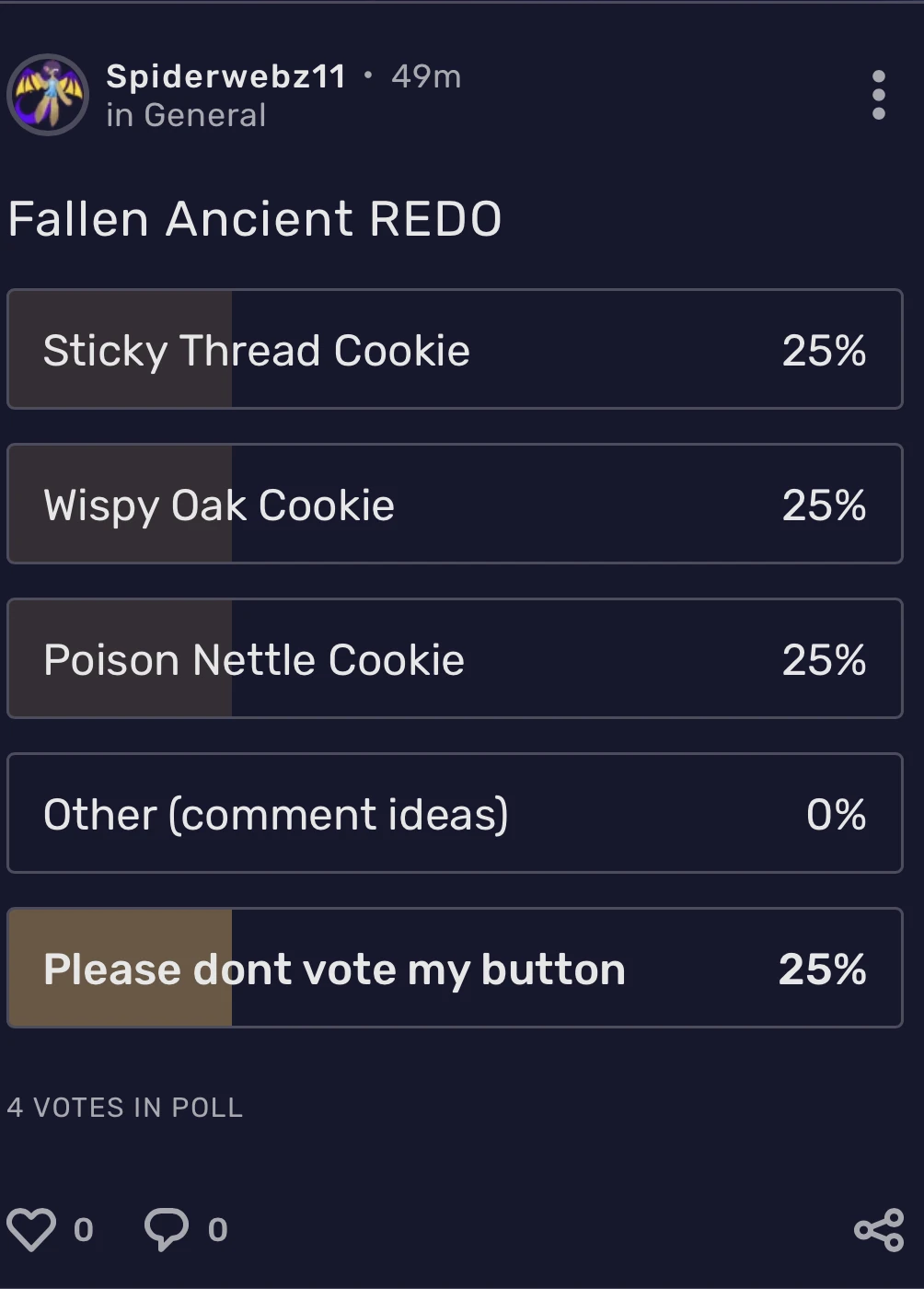The height and width of the screenshot is (1289, 924).
Task: Vote for 'Please dont vote my button'
Action: [456, 967]
